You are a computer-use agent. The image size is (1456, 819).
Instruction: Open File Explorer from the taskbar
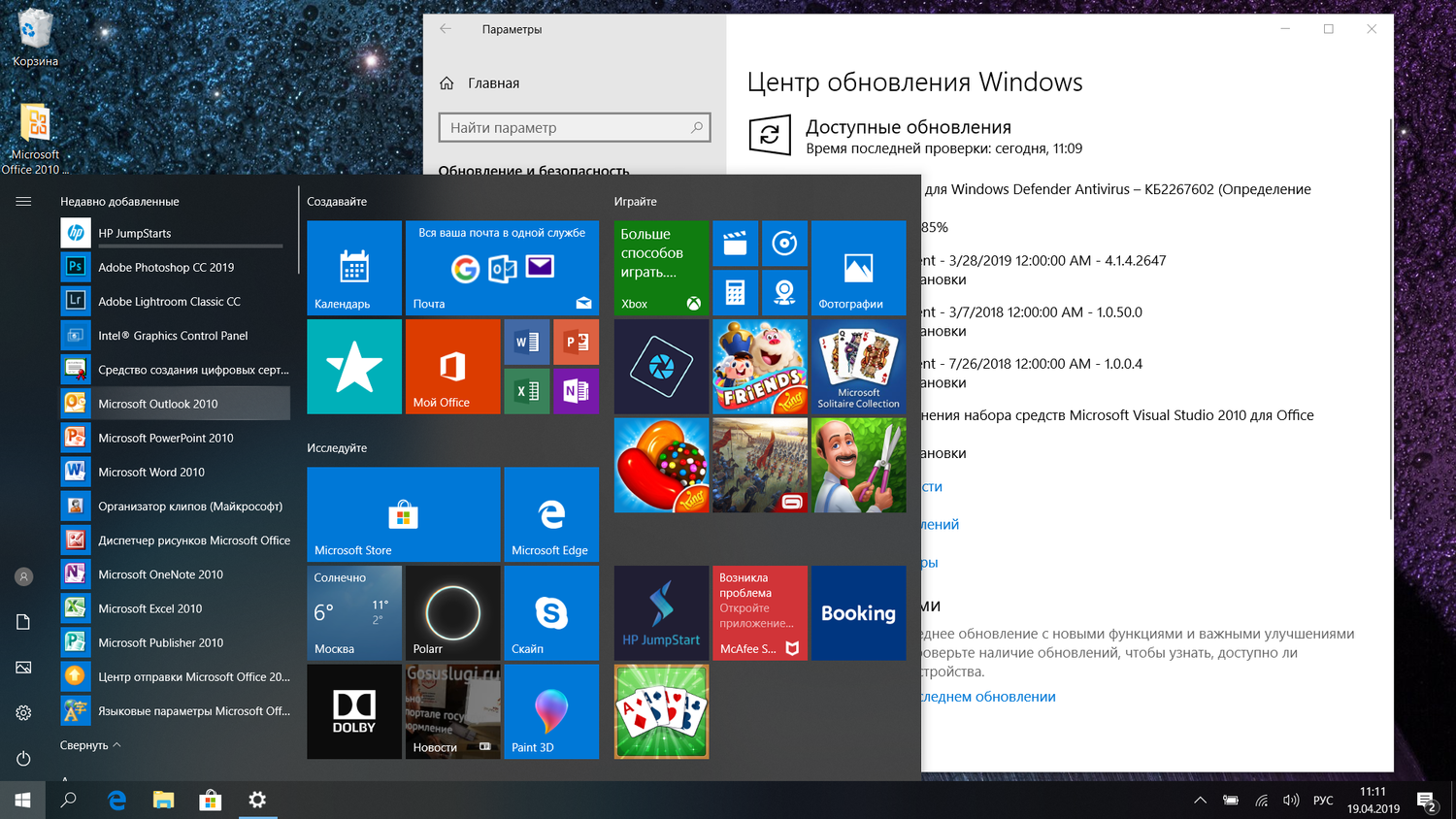coord(163,801)
